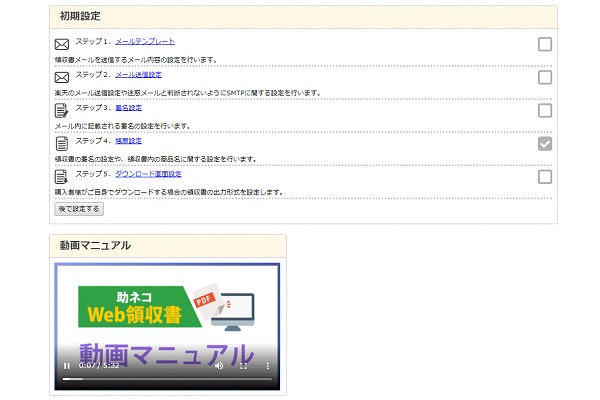The width and height of the screenshot is (600, 400).
Task: Click the envelope icon for Step 1
Action: tap(62, 45)
